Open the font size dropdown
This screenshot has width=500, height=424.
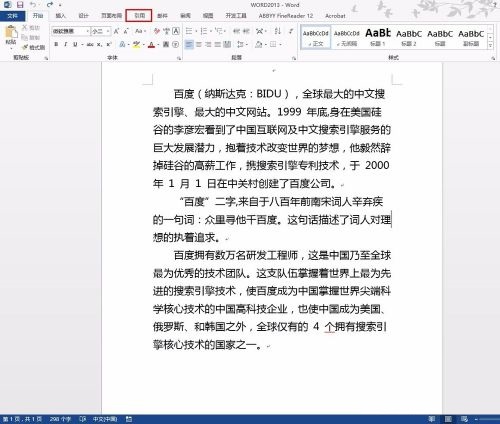point(108,31)
